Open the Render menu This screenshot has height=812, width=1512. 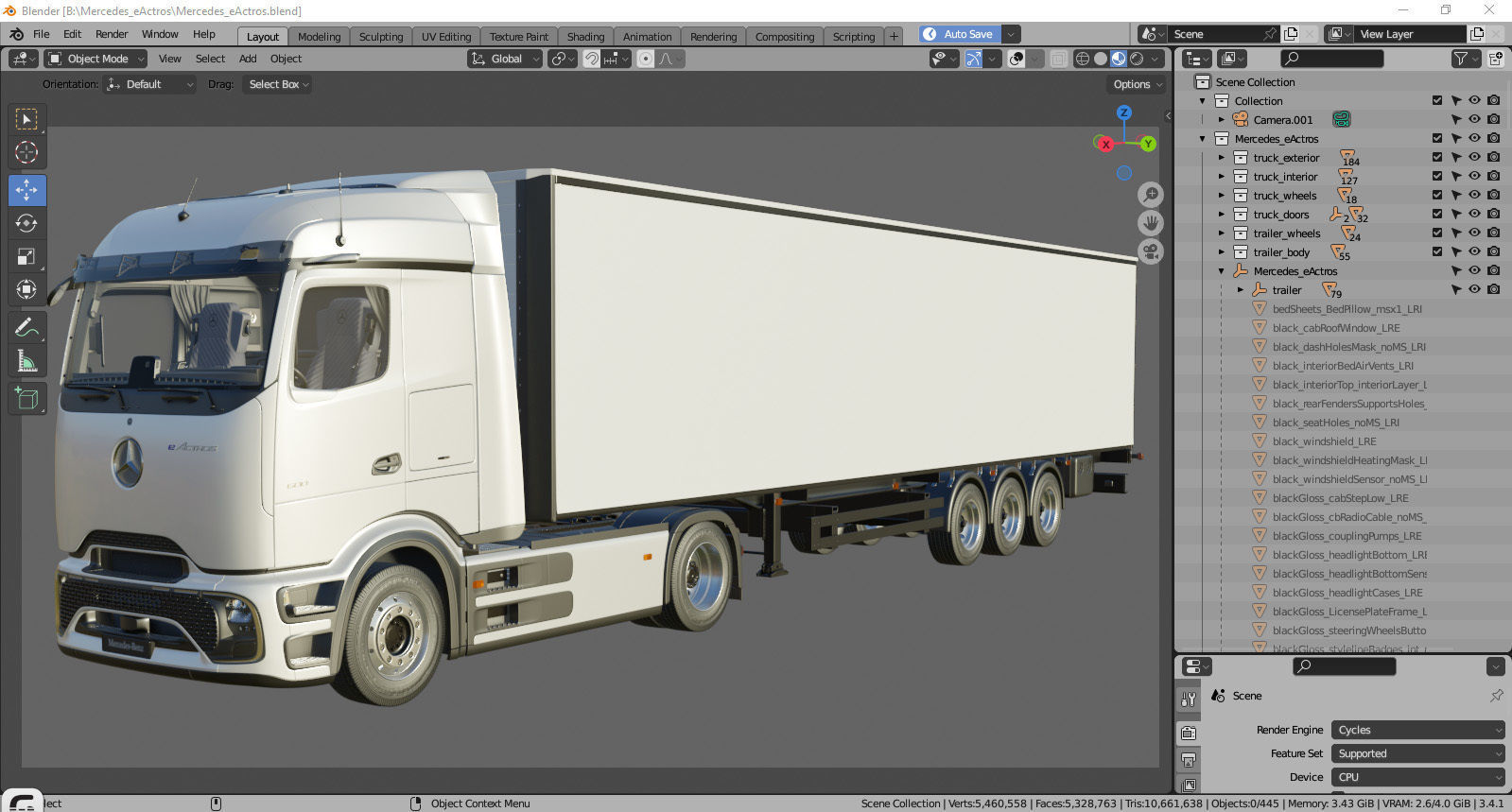click(x=112, y=34)
